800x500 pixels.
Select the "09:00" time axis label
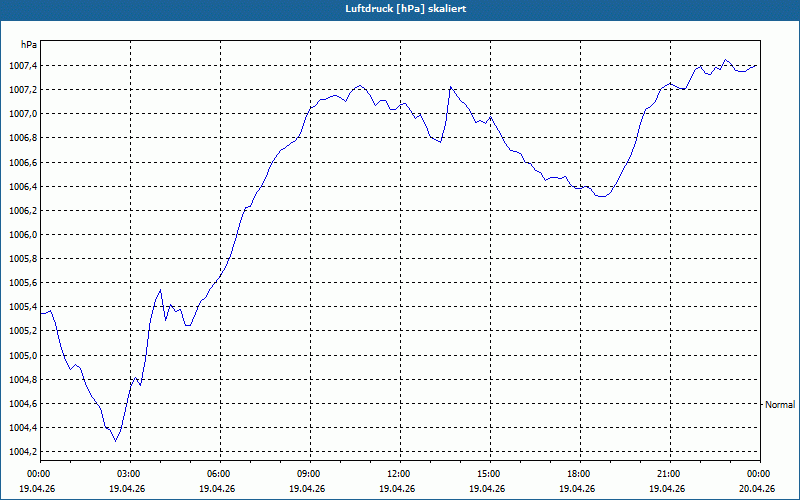(310, 474)
